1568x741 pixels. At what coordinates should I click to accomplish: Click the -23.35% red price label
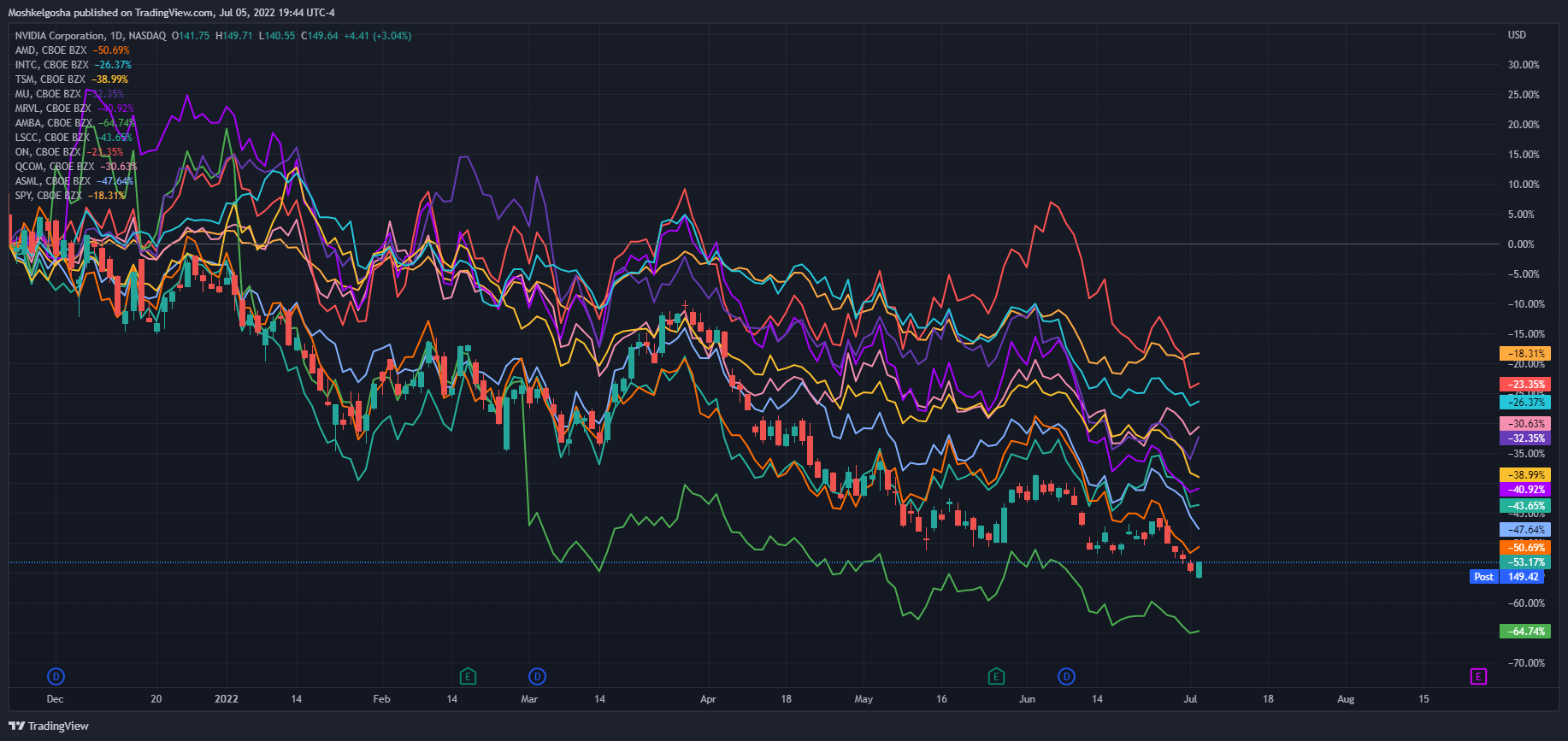[1525, 385]
